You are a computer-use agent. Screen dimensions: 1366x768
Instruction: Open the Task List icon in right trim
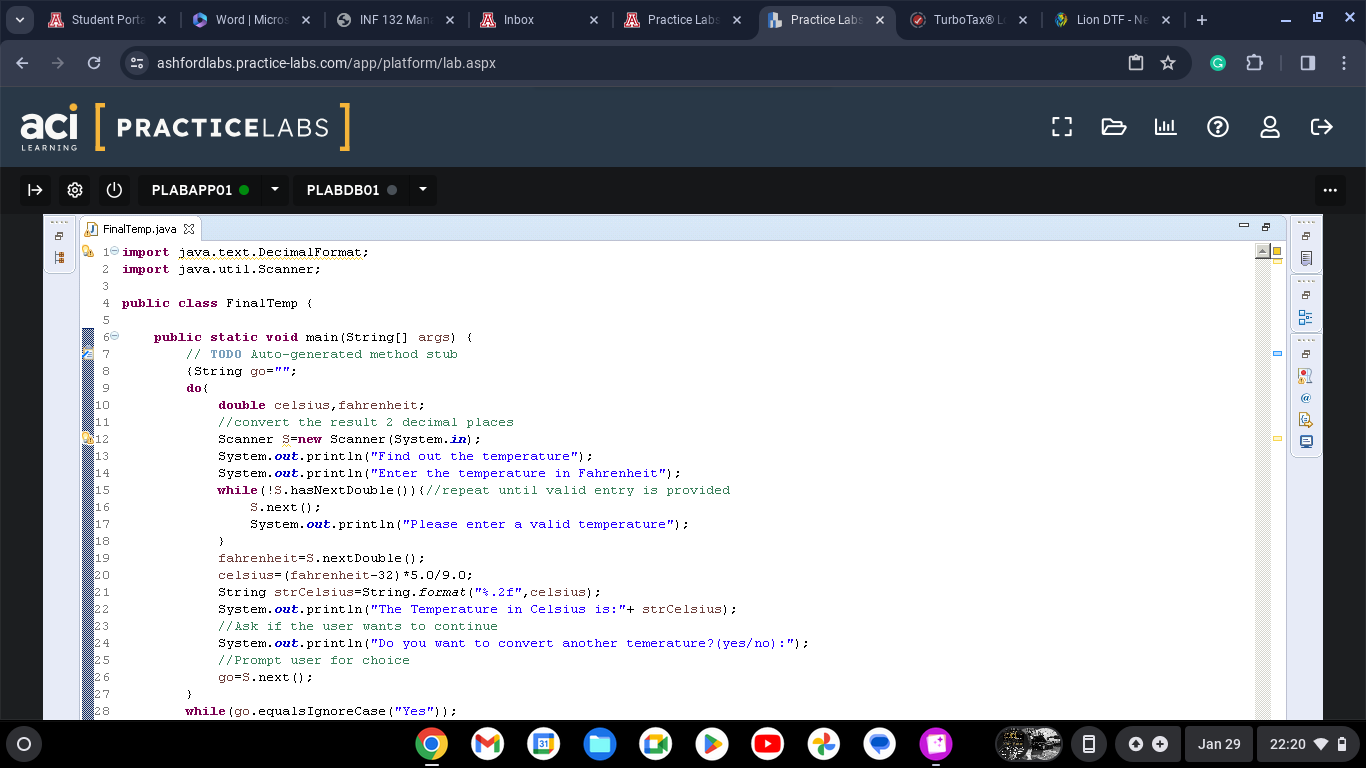[x=1306, y=258]
